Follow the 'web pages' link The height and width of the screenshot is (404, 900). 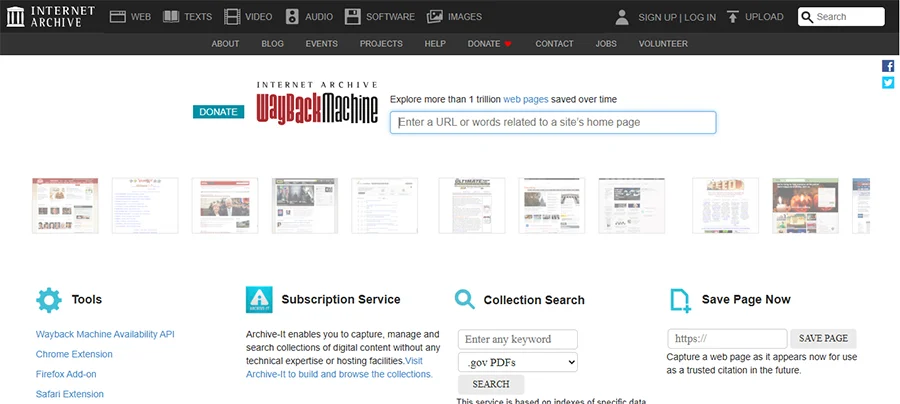[526, 99]
